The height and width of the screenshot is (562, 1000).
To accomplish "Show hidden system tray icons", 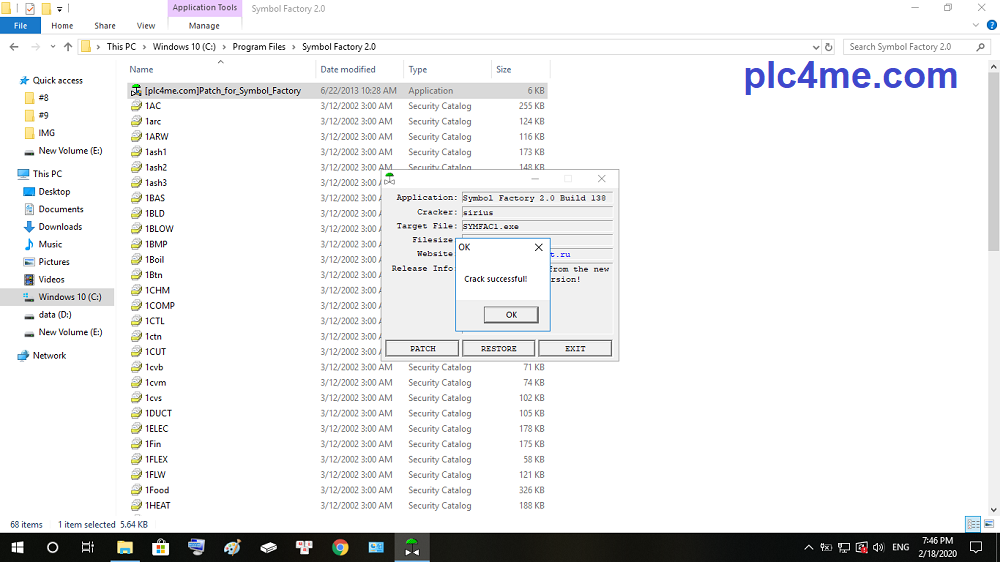I will click(x=808, y=547).
